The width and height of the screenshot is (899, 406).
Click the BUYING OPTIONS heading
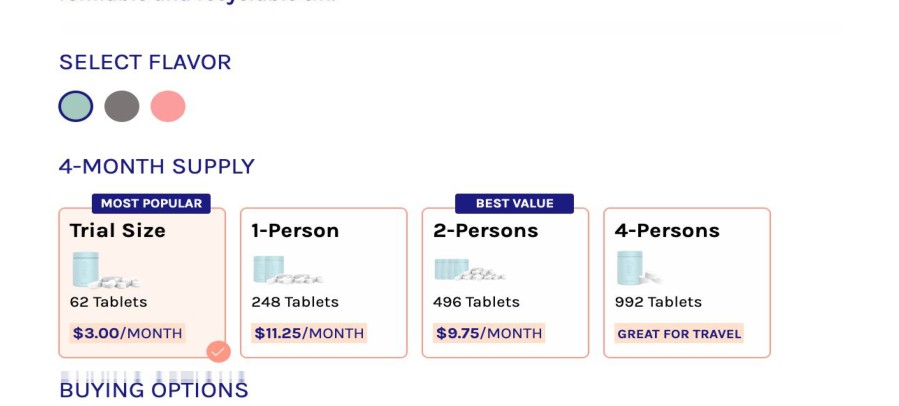154,390
